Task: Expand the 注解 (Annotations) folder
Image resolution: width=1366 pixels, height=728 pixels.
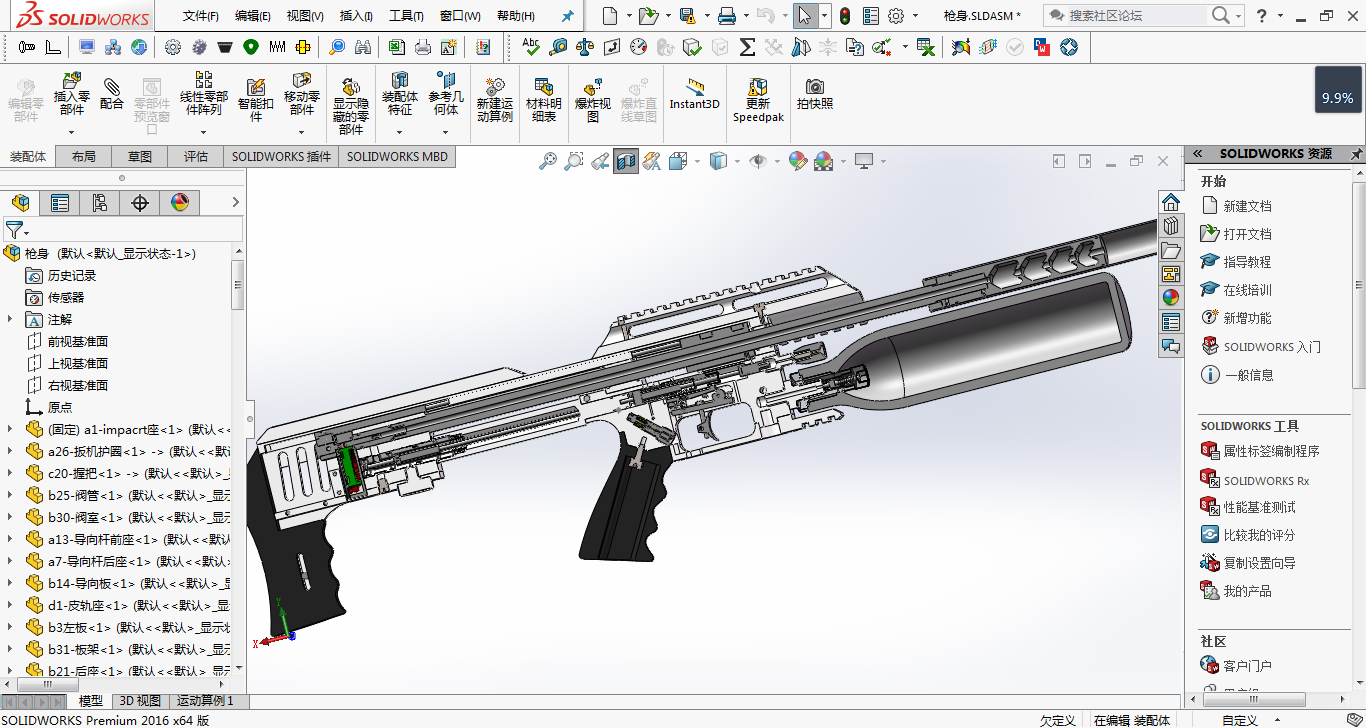Action: [x=10, y=319]
